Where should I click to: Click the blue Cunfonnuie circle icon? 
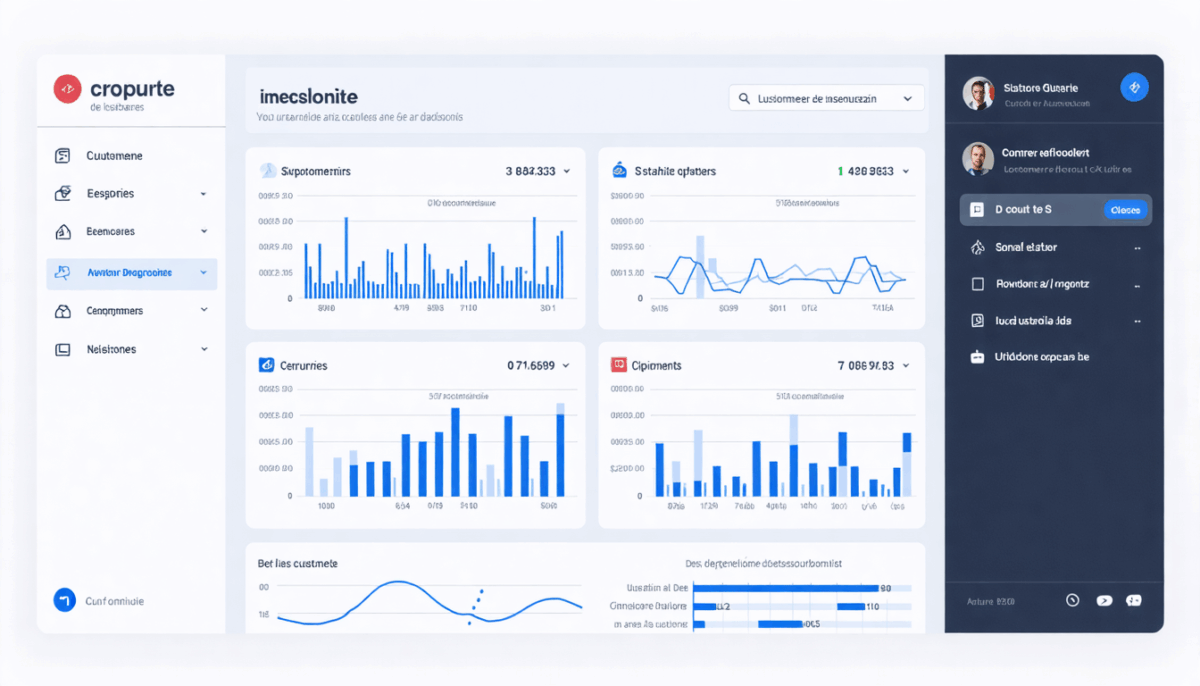point(65,600)
